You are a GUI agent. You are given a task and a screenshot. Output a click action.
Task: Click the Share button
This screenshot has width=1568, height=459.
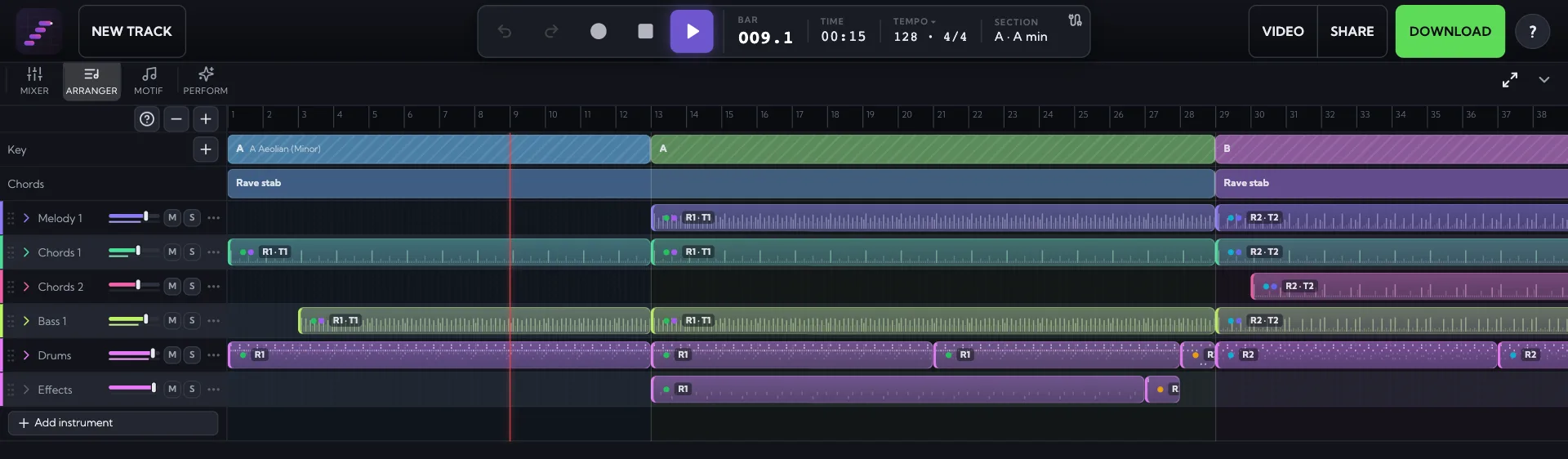(x=1352, y=31)
